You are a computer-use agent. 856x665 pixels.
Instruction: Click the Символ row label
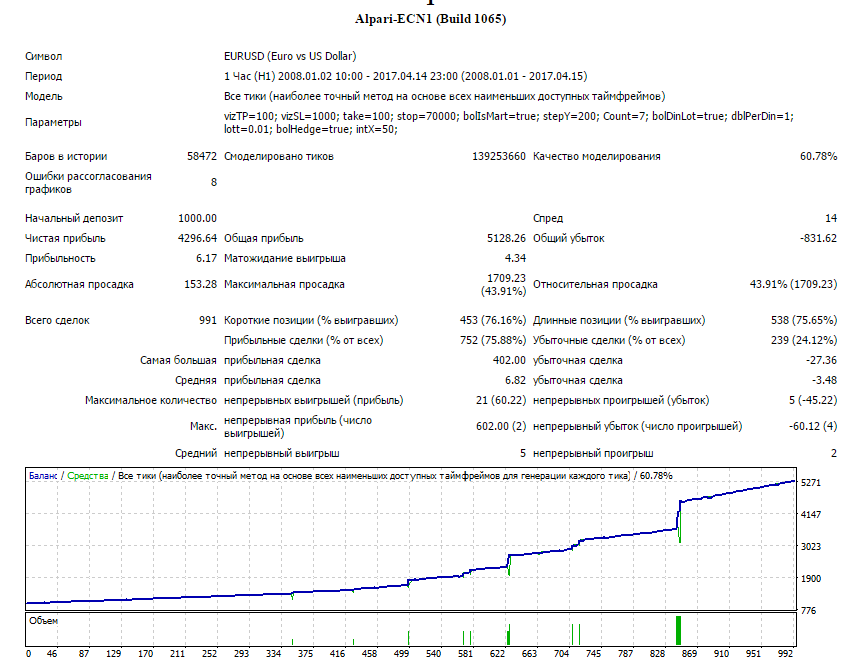pos(44,56)
